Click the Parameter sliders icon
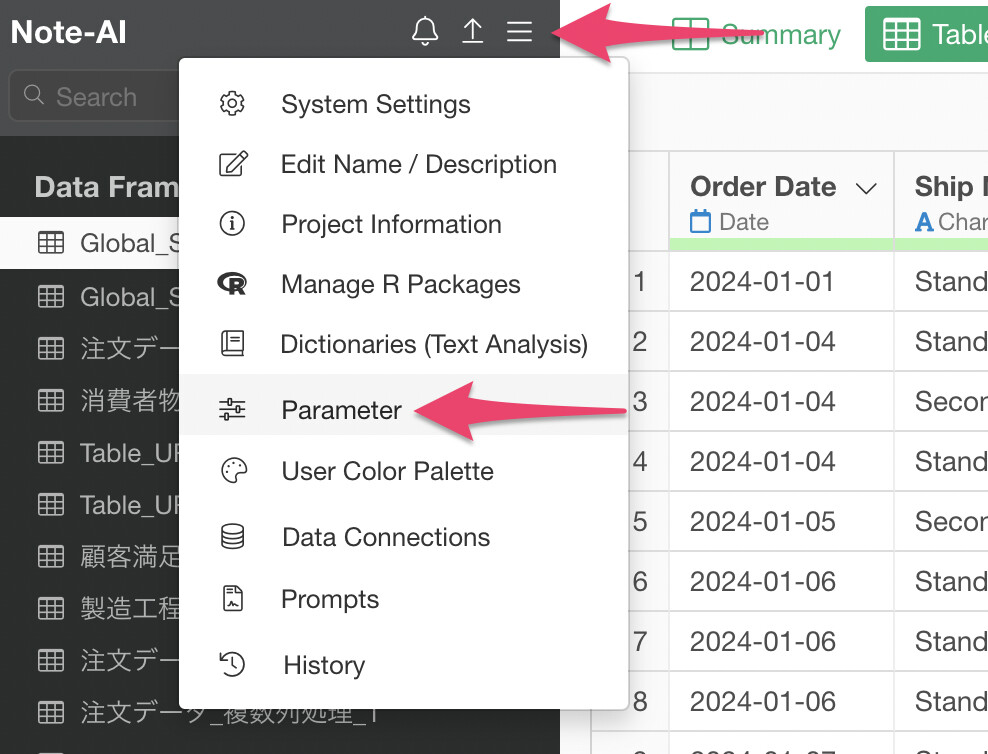The height and width of the screenshot is (754, 988). pos(232,409)
